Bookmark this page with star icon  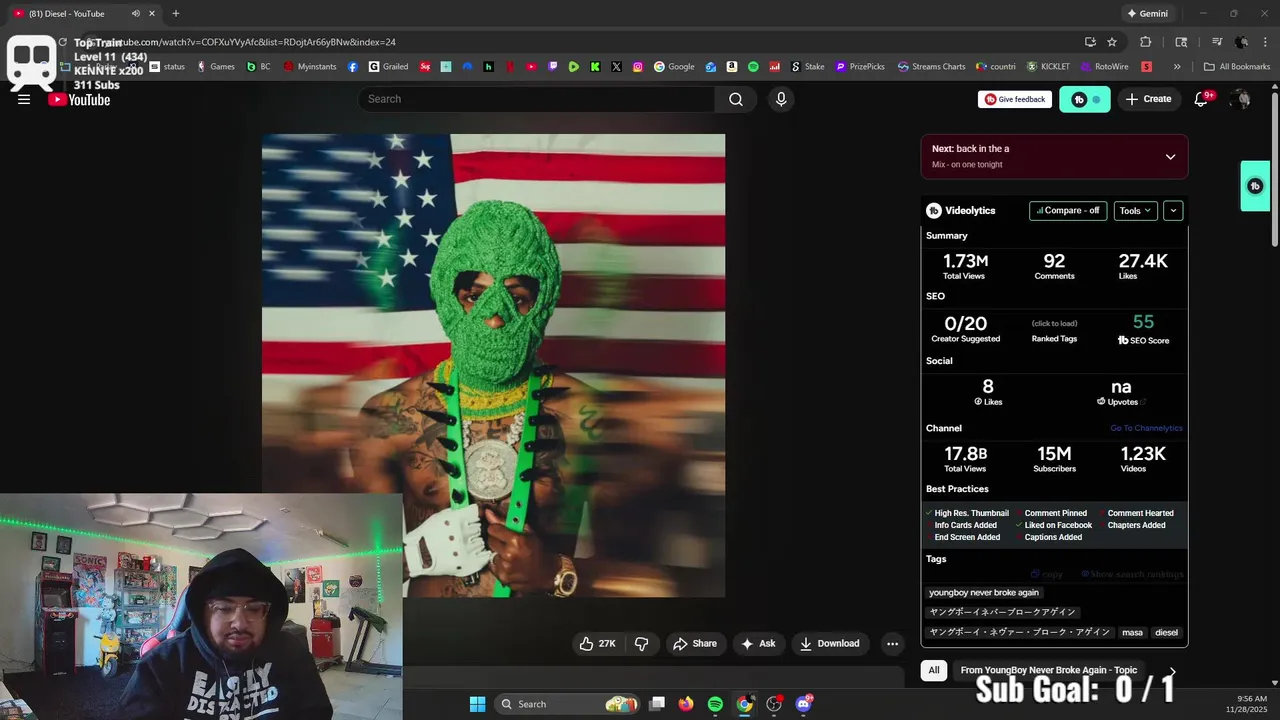(x=1112, y=42)
